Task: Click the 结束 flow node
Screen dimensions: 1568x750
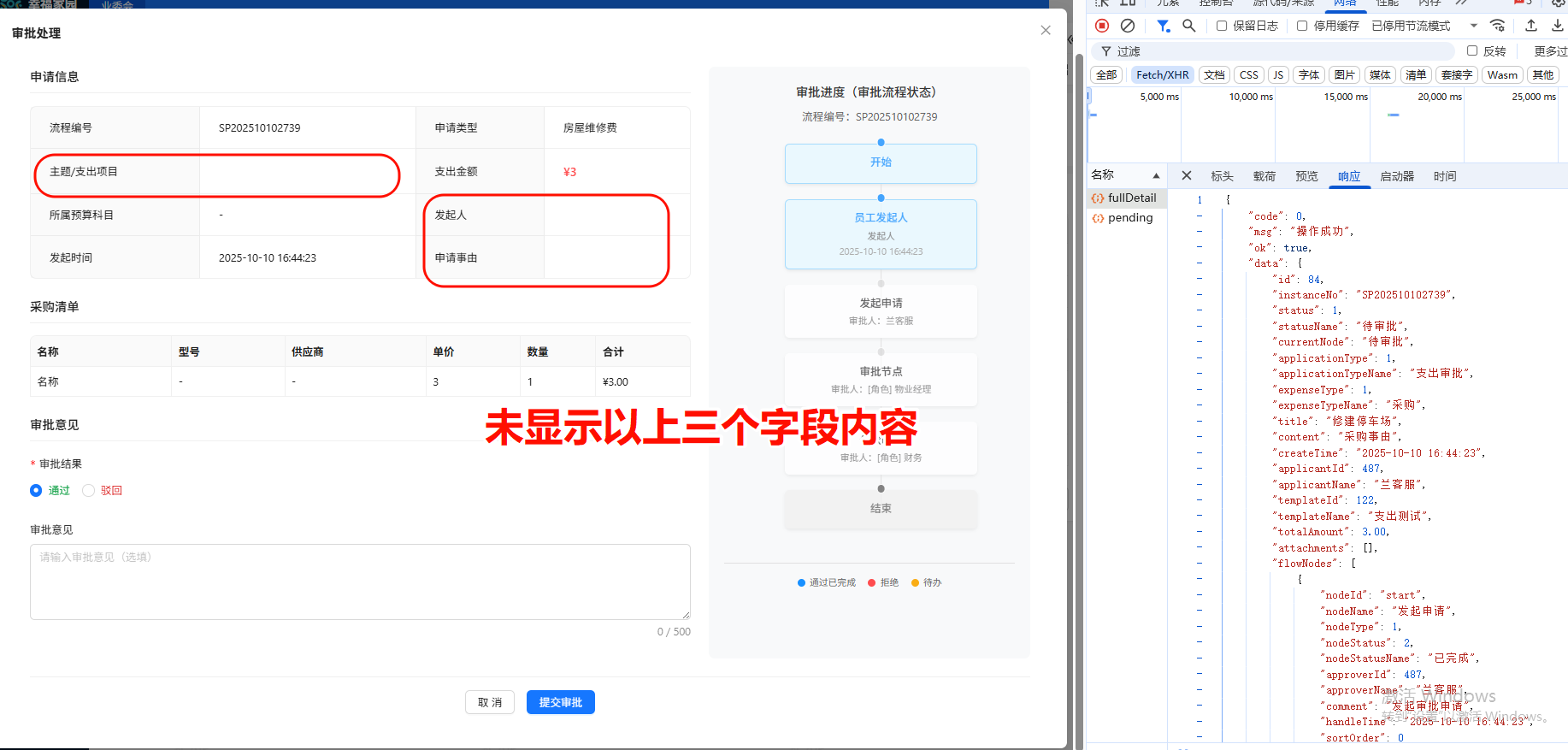Action: (x=881, y=509)
